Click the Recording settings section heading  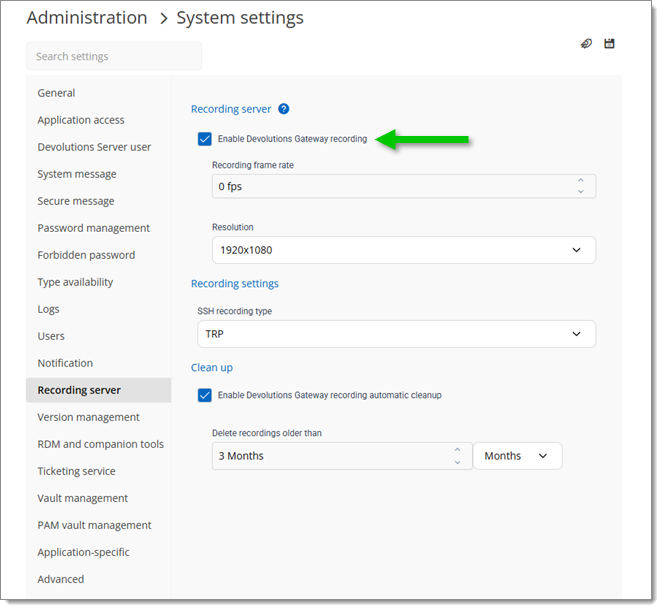click(x=235, y=284)
